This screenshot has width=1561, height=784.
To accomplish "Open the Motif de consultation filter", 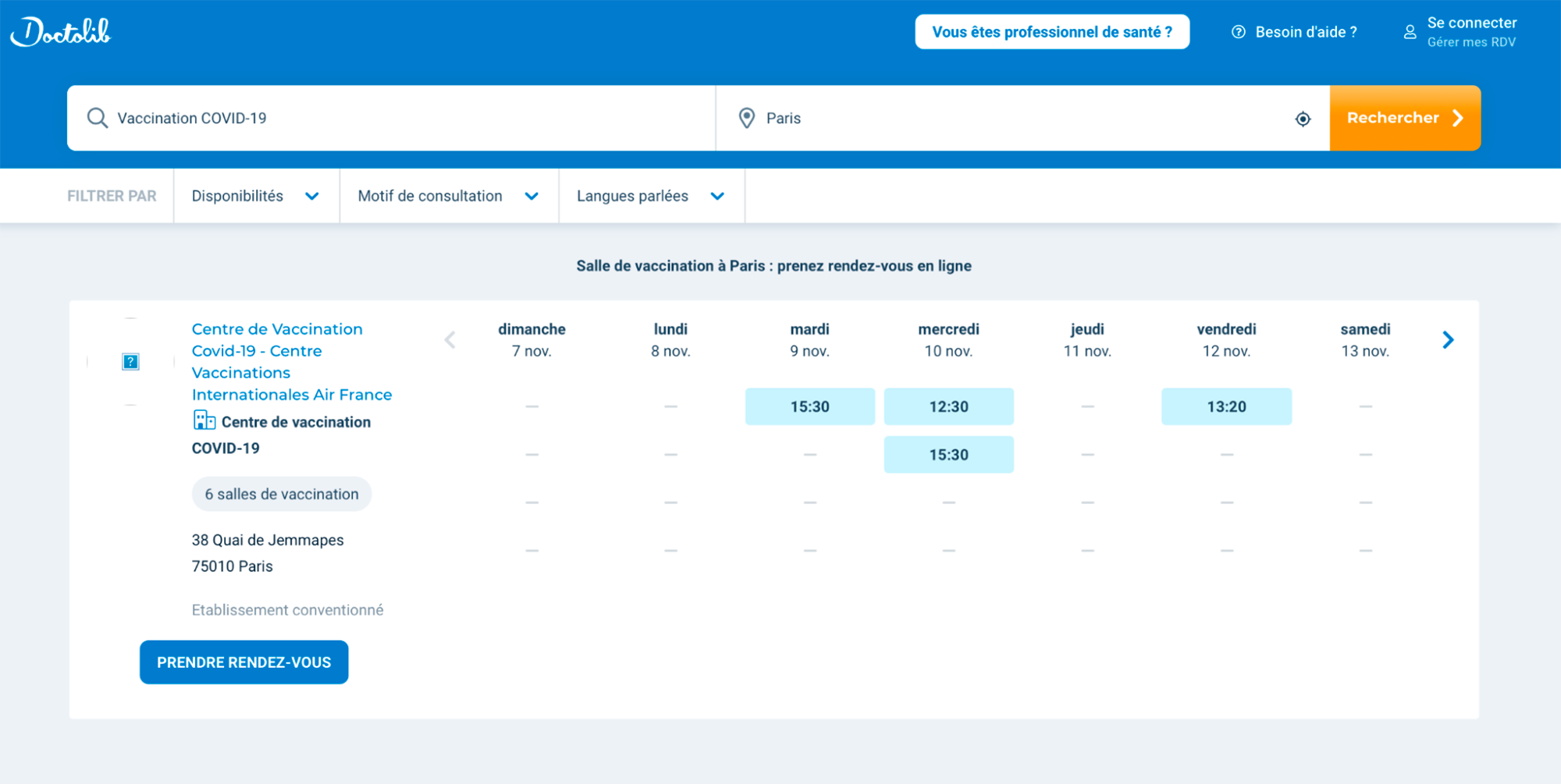I will 449,196.
